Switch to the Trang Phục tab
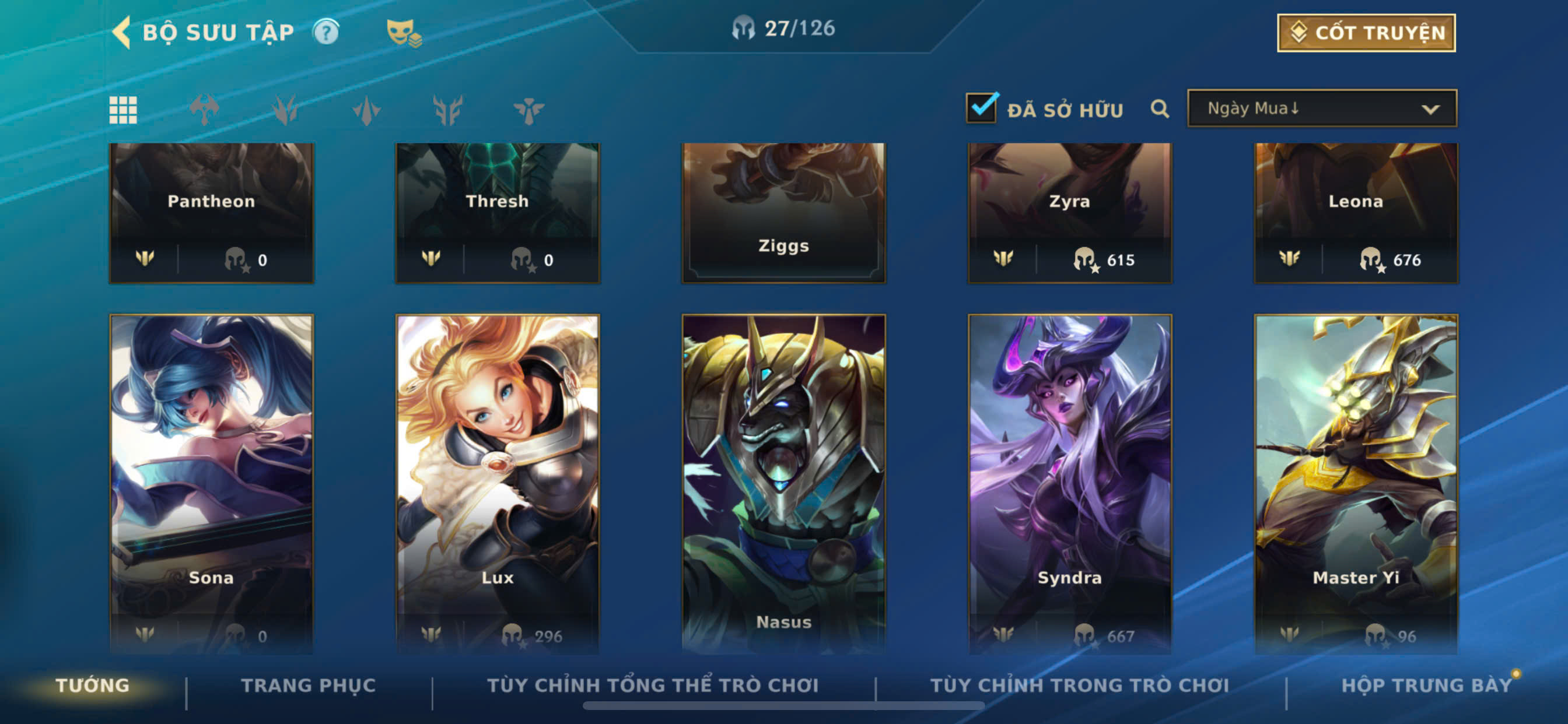This screenshot has width=1568, height=724. coord(309,685)
